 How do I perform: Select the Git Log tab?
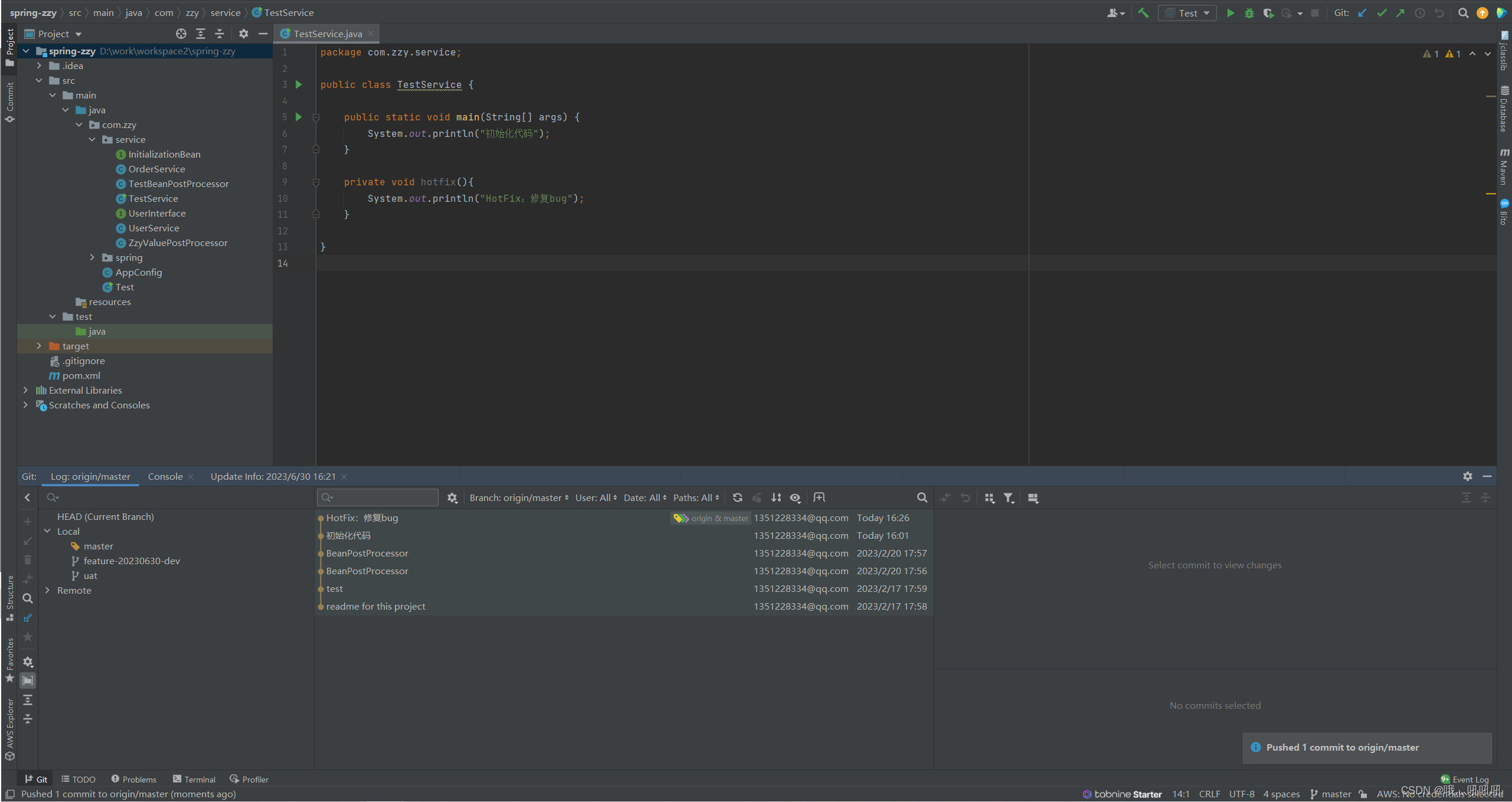pyautogui.click(x=91, y=476)
